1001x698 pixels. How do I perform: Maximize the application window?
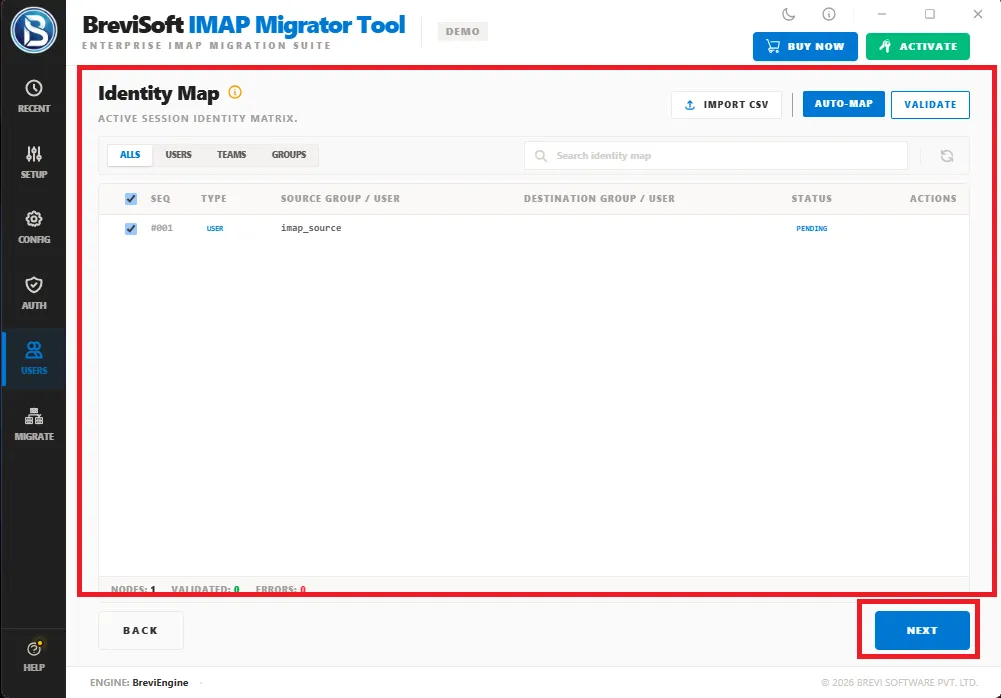[x=930, y=14]
